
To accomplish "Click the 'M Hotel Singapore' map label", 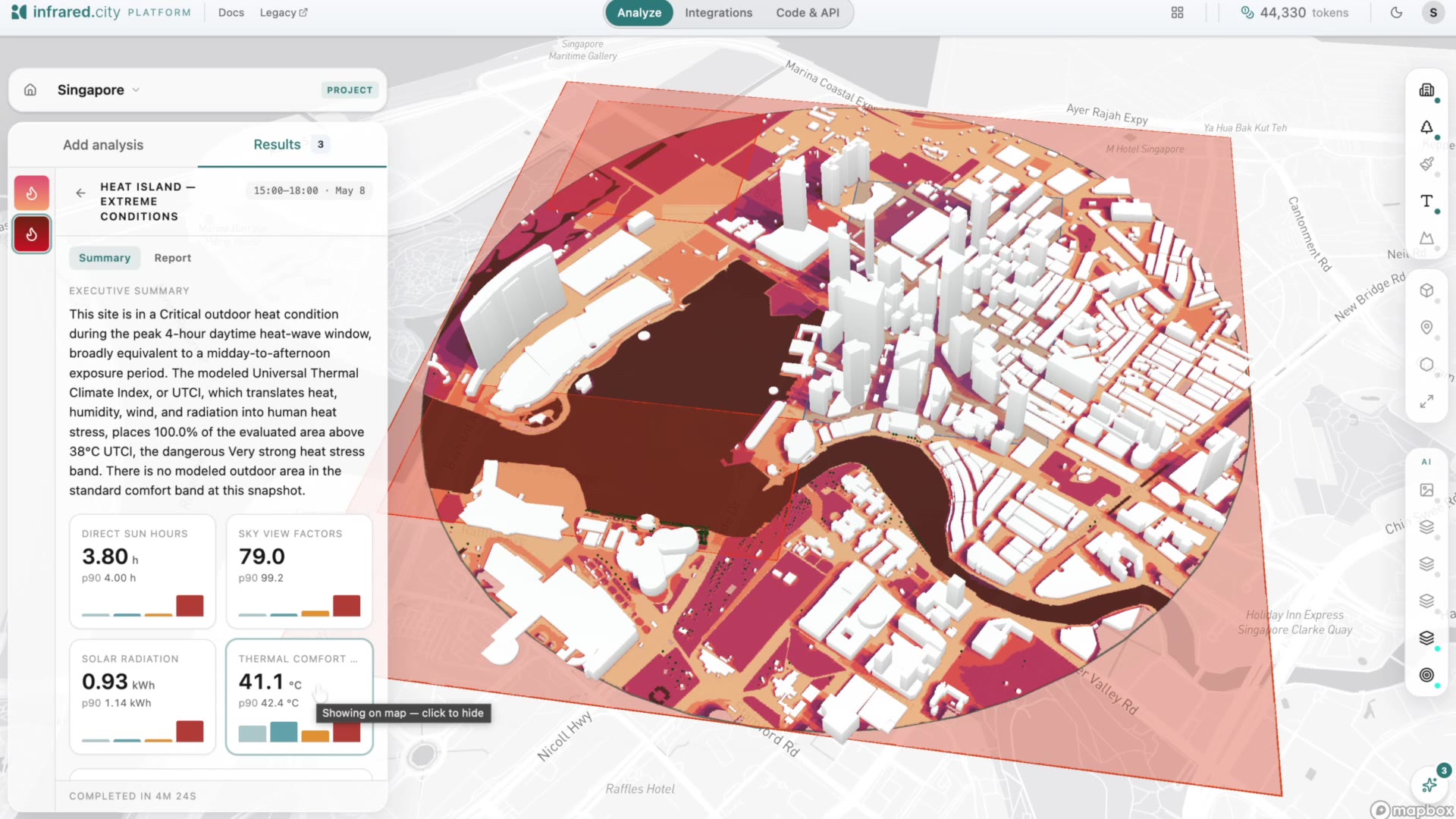I will point(1145,149).
